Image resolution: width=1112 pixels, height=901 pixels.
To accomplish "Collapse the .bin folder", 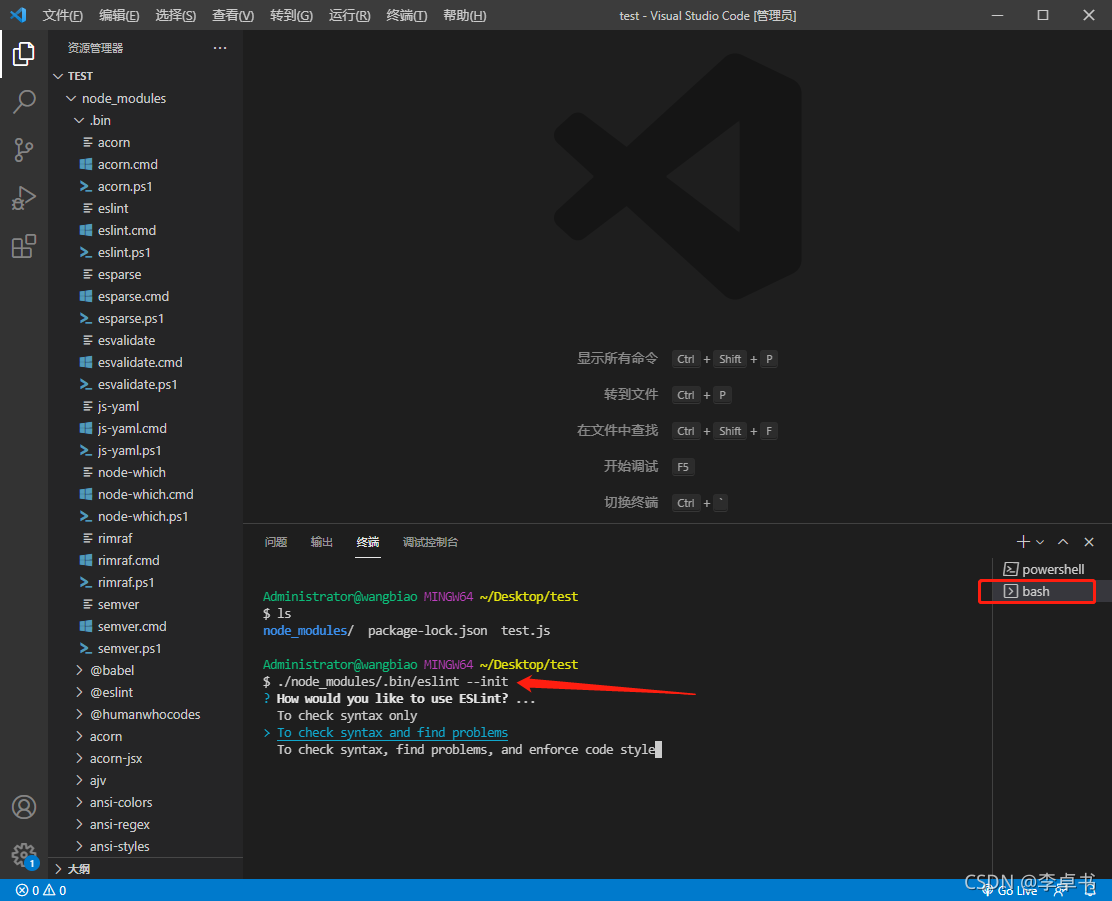I will coord(100,120).
